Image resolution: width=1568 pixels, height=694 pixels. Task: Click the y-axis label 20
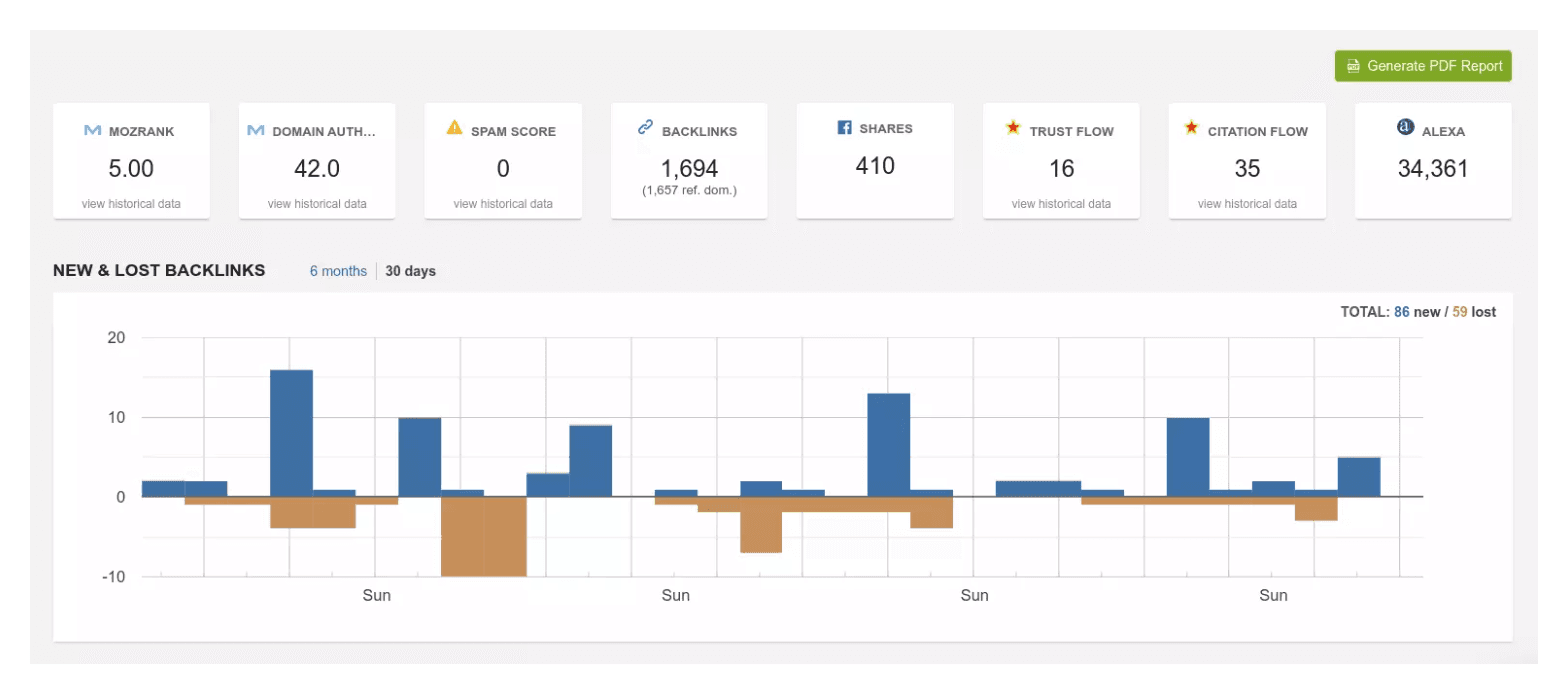coord(116,338)
